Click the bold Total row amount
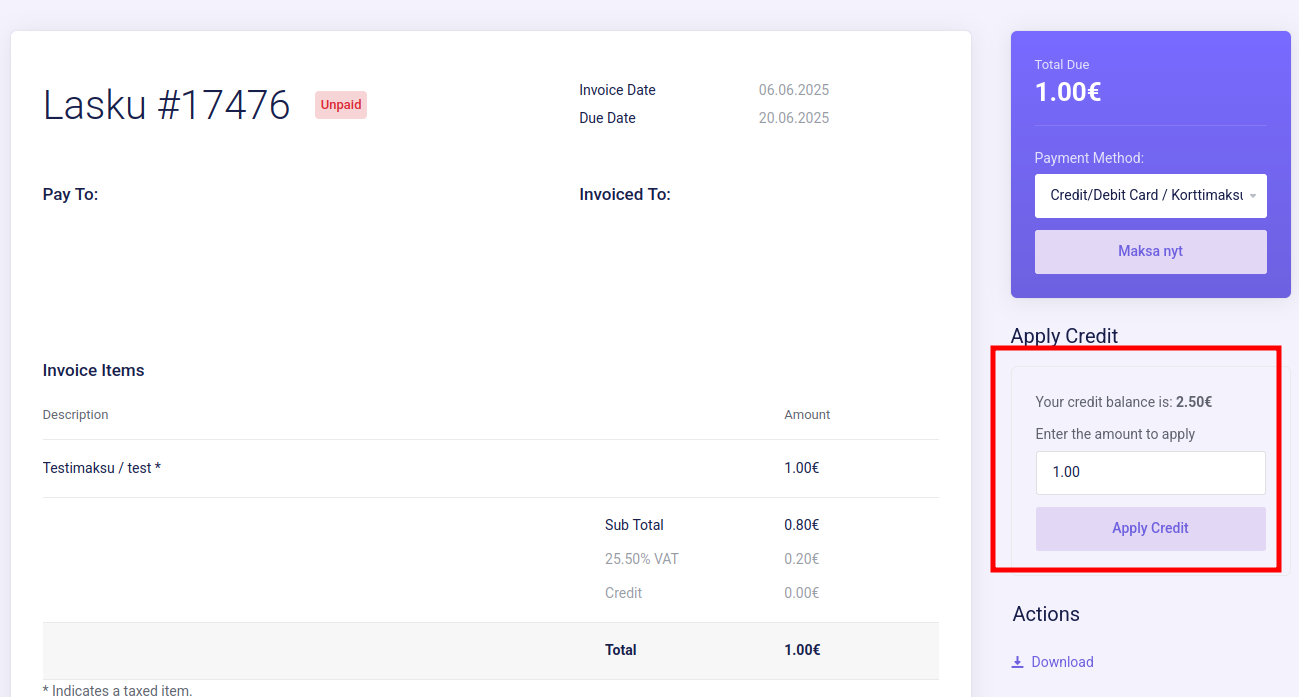The width and height of the screenshot is (1299, 697). [802, 650]
